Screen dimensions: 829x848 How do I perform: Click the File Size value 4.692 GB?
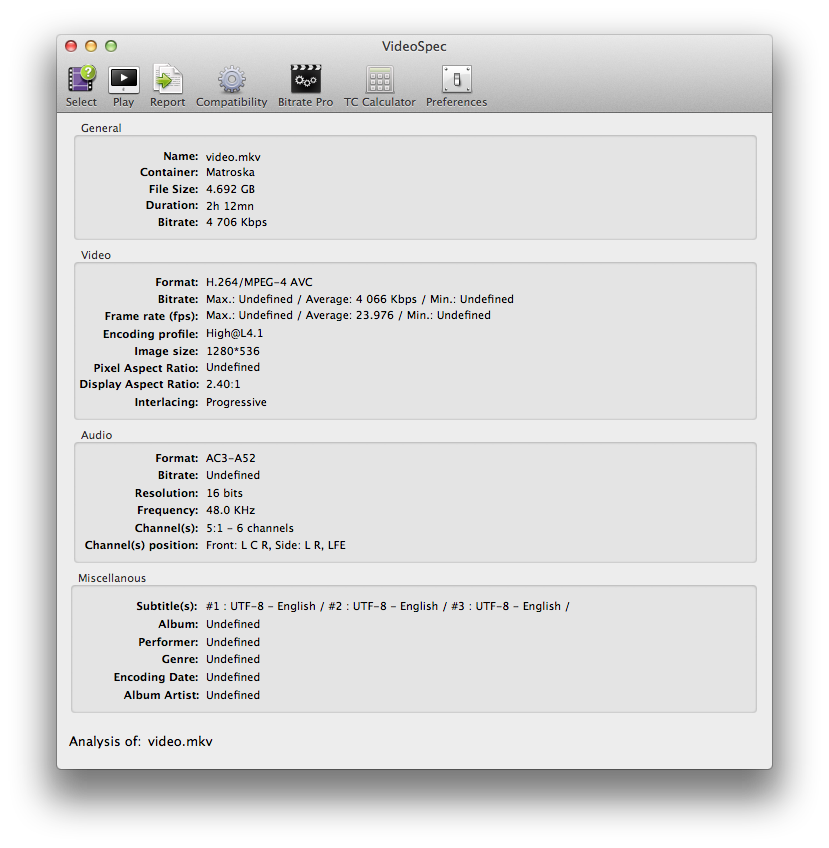[x=230, y=189]
